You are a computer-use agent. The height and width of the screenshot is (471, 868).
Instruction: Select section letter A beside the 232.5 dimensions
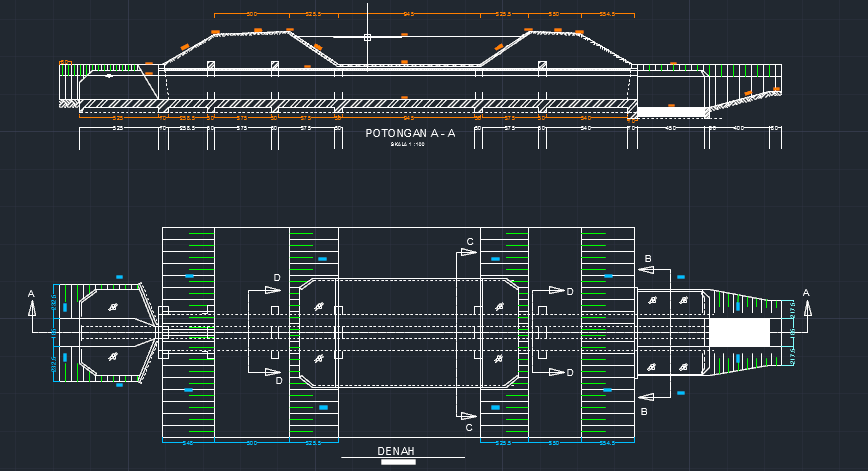click(31, 294)
